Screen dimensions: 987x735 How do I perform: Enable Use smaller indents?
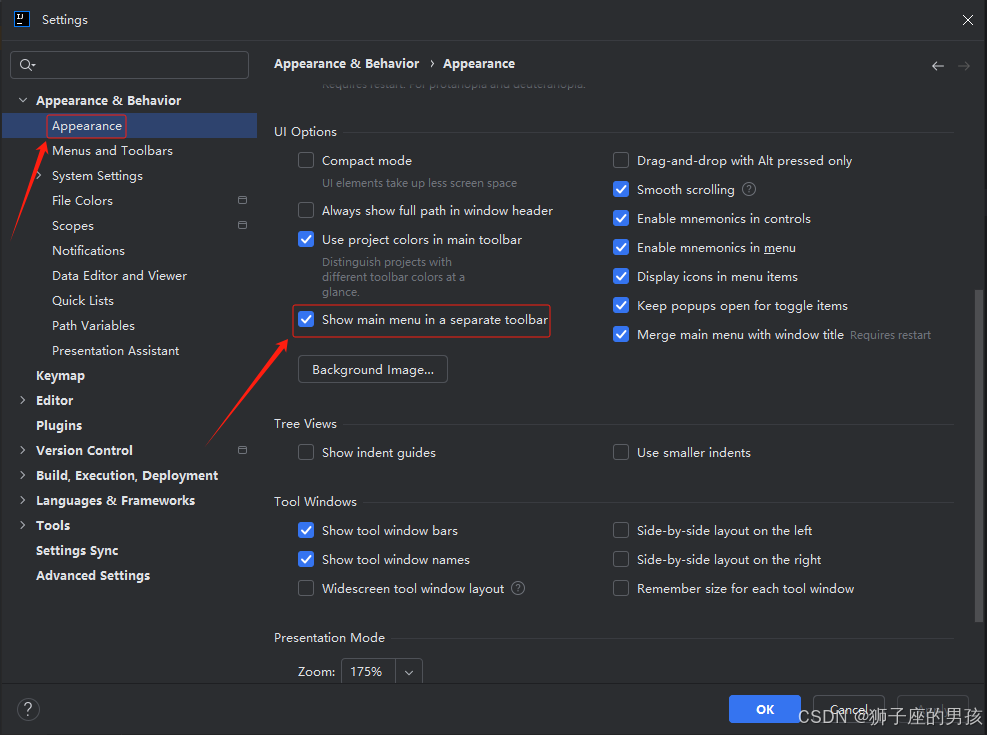[621, 452]
